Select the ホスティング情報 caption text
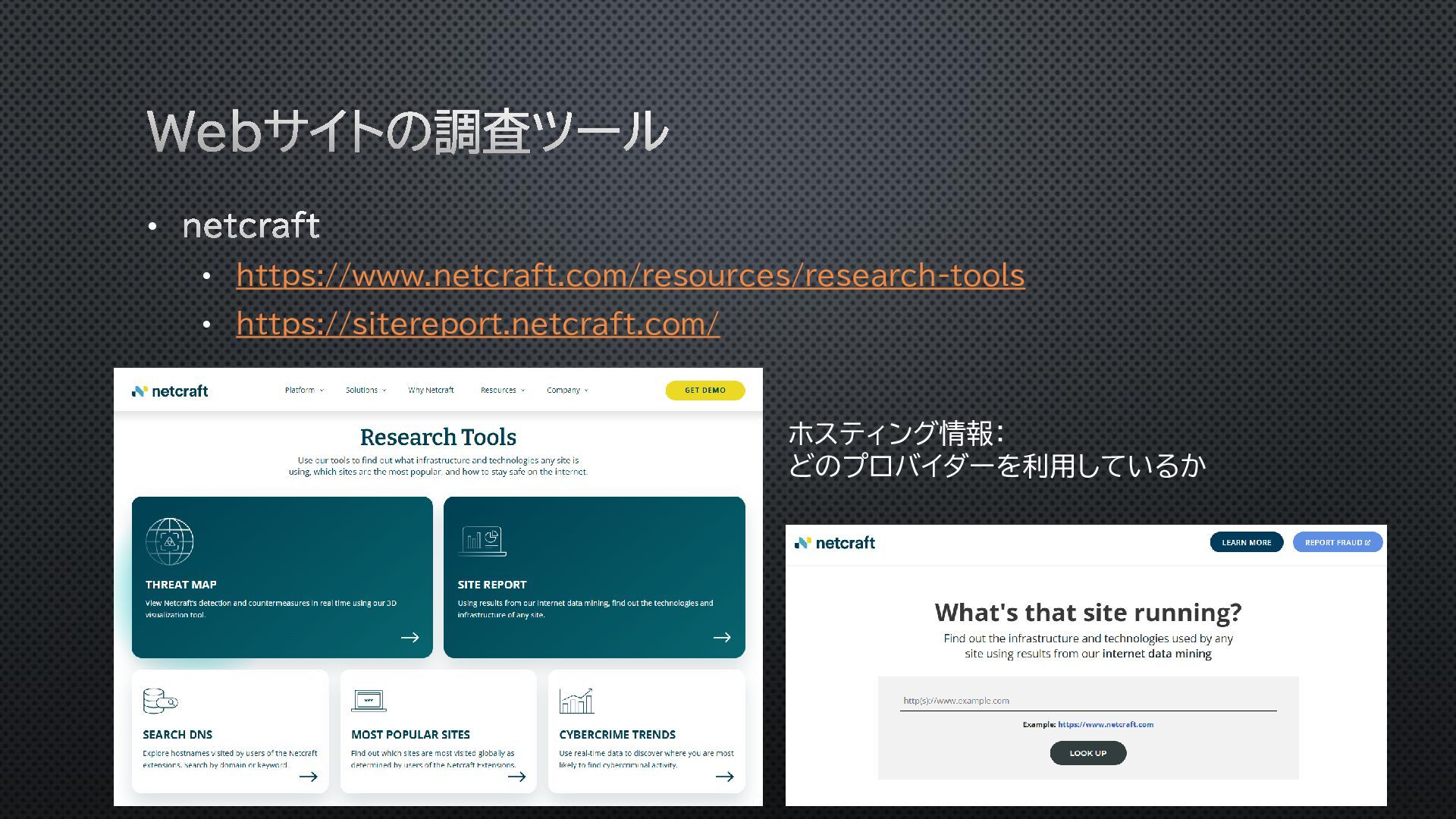Viewport: 1456px width, 819px height. pos(897,434)
